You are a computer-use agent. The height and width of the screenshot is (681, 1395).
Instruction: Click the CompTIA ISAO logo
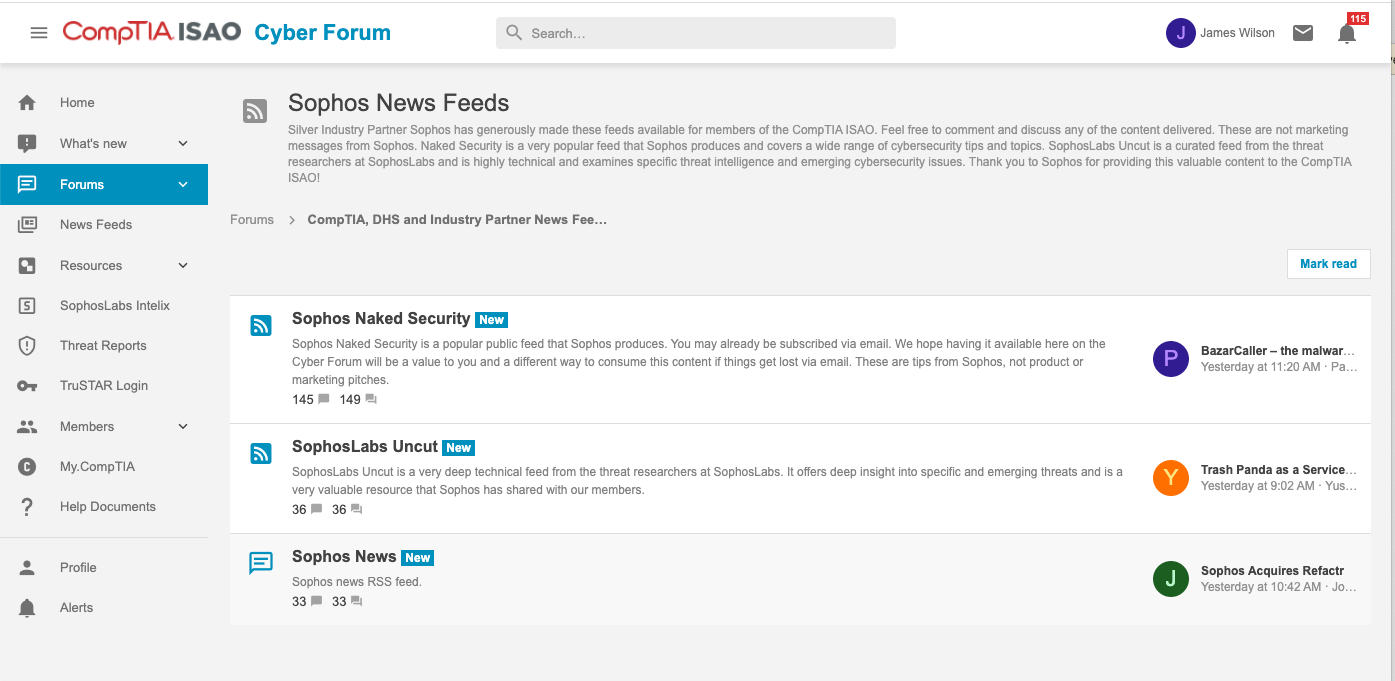coord(152,32)
